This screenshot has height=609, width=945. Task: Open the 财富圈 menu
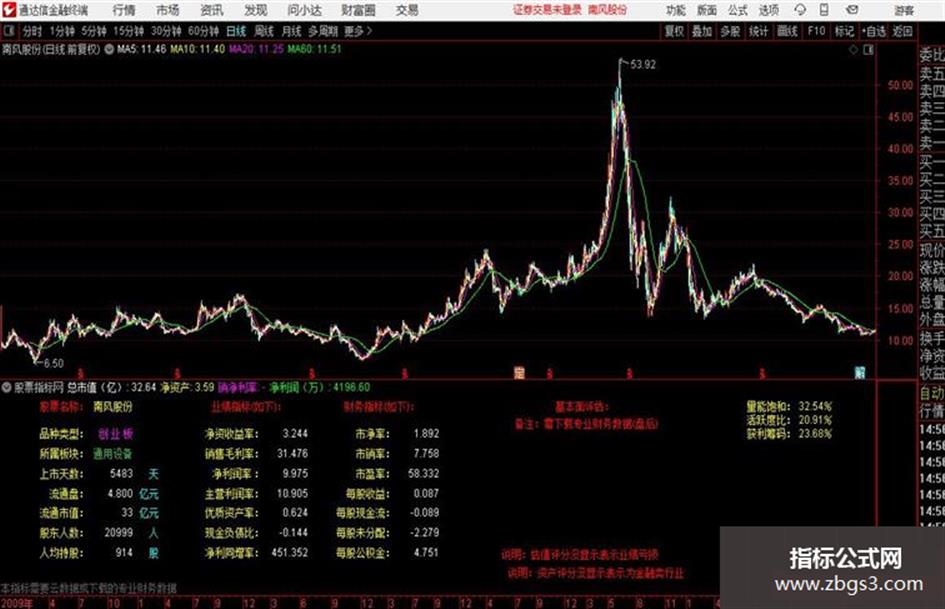click(x=358, y=10)
